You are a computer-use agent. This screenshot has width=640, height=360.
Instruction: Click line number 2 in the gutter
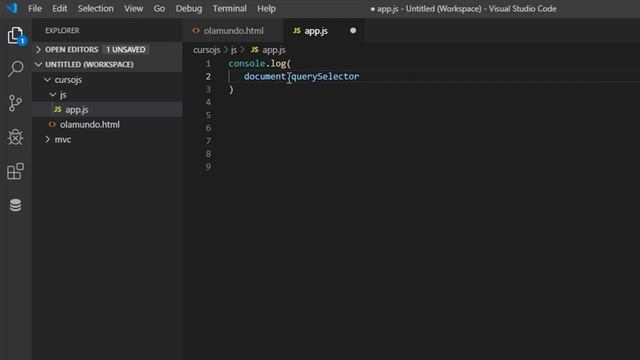coord(208,76)
